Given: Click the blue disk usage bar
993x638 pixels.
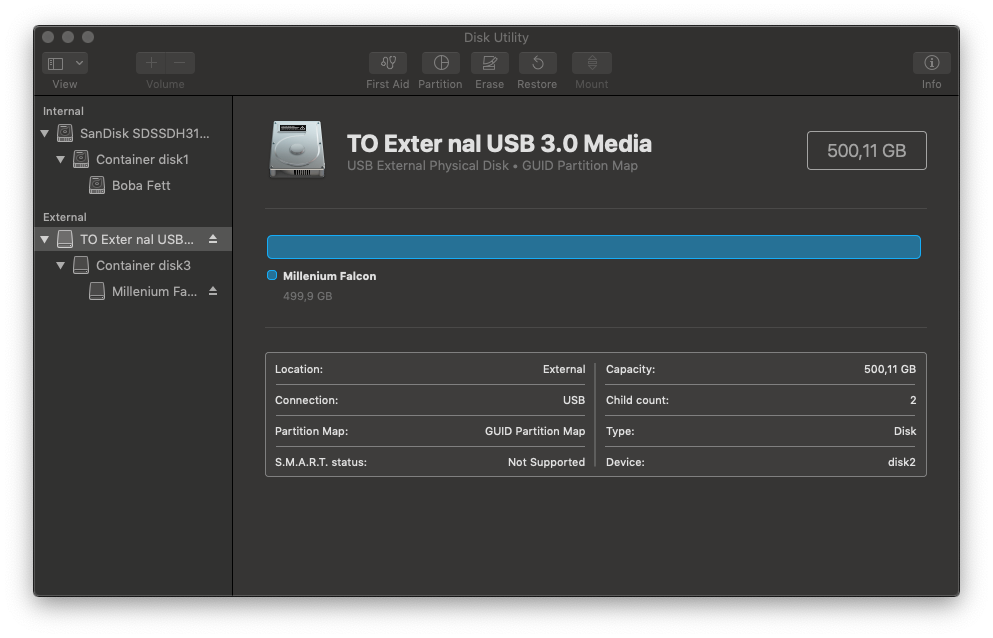Looking at the screenshot, I should coord(593,246).
